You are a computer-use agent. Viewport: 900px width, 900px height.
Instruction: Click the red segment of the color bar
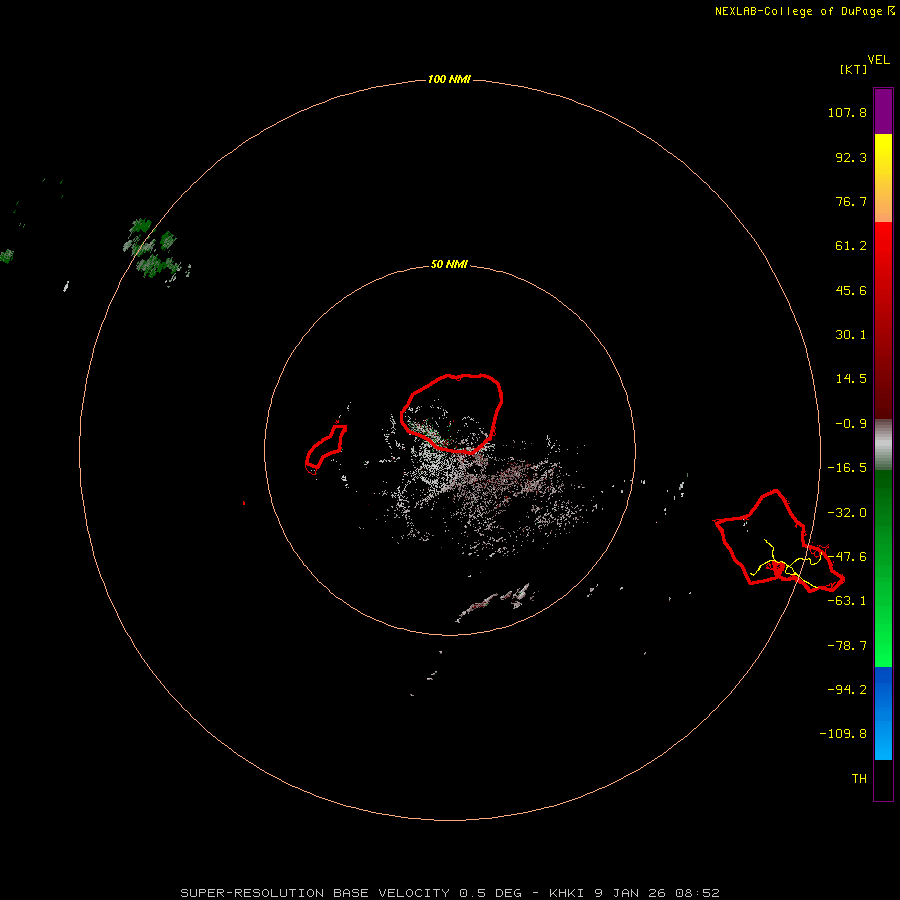tap(883, 320)
